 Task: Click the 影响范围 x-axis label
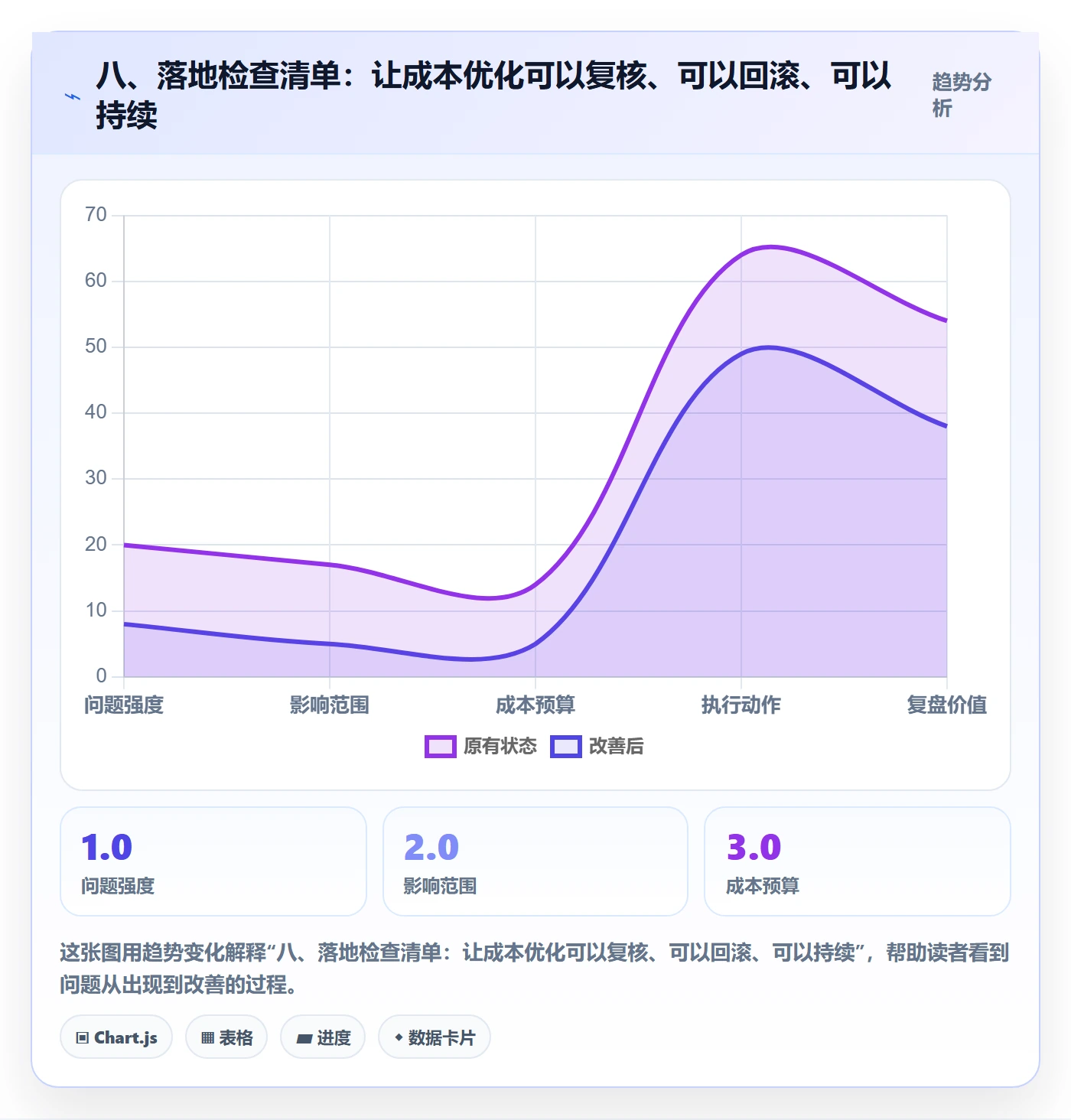coord(330,705)
